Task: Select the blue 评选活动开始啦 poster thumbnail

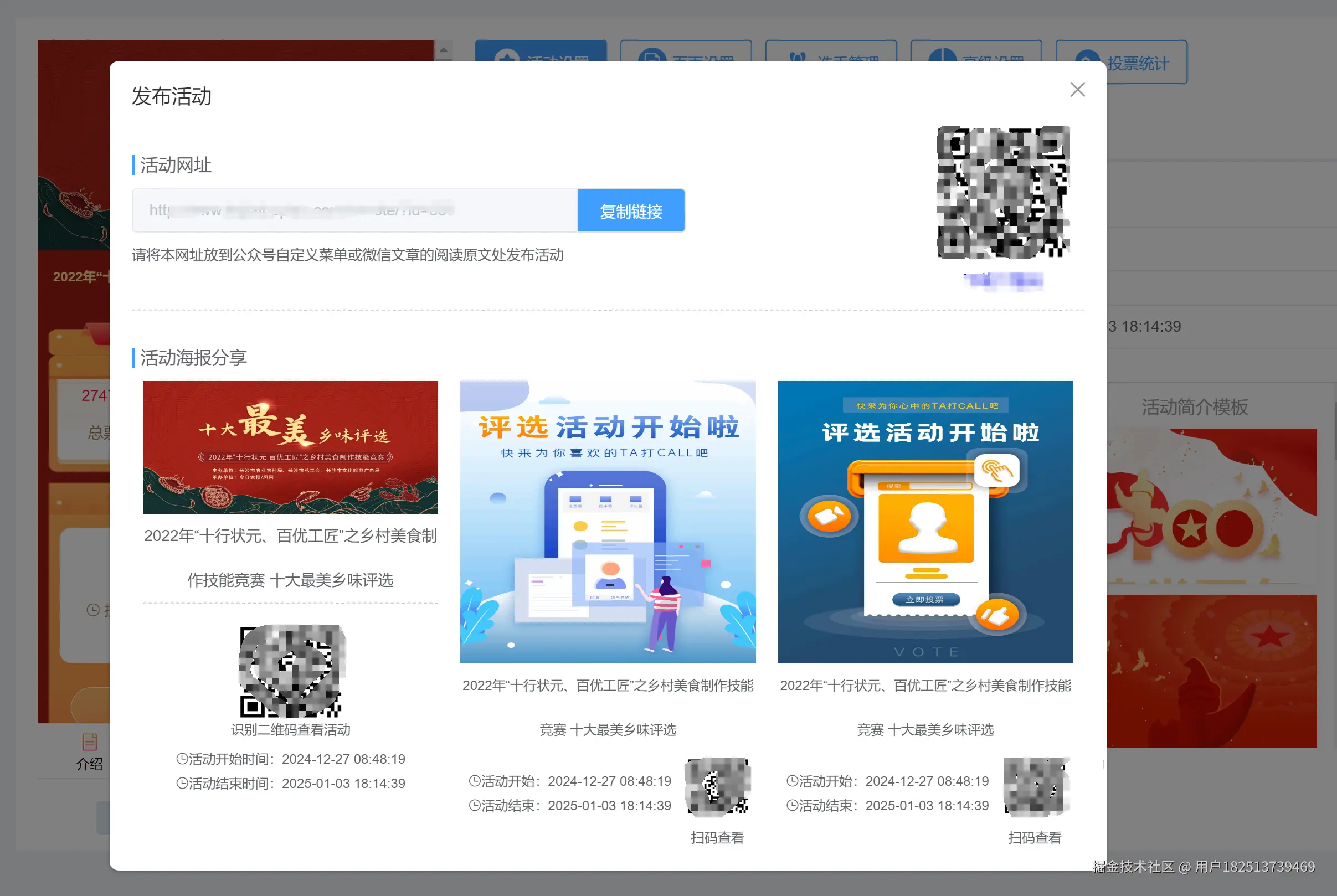Action: [x=608, y=524]
